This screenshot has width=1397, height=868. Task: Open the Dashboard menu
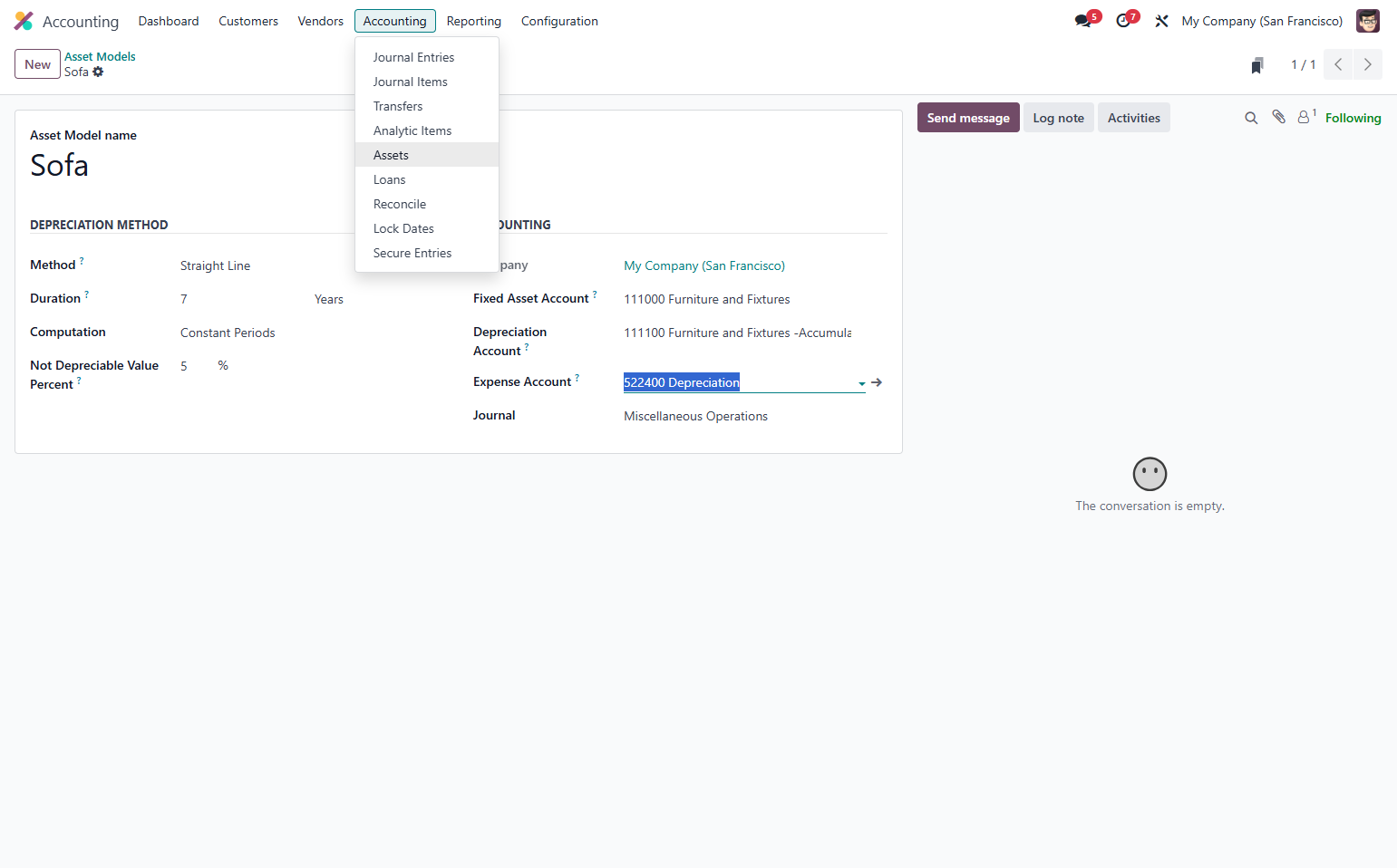coord(169,21)
